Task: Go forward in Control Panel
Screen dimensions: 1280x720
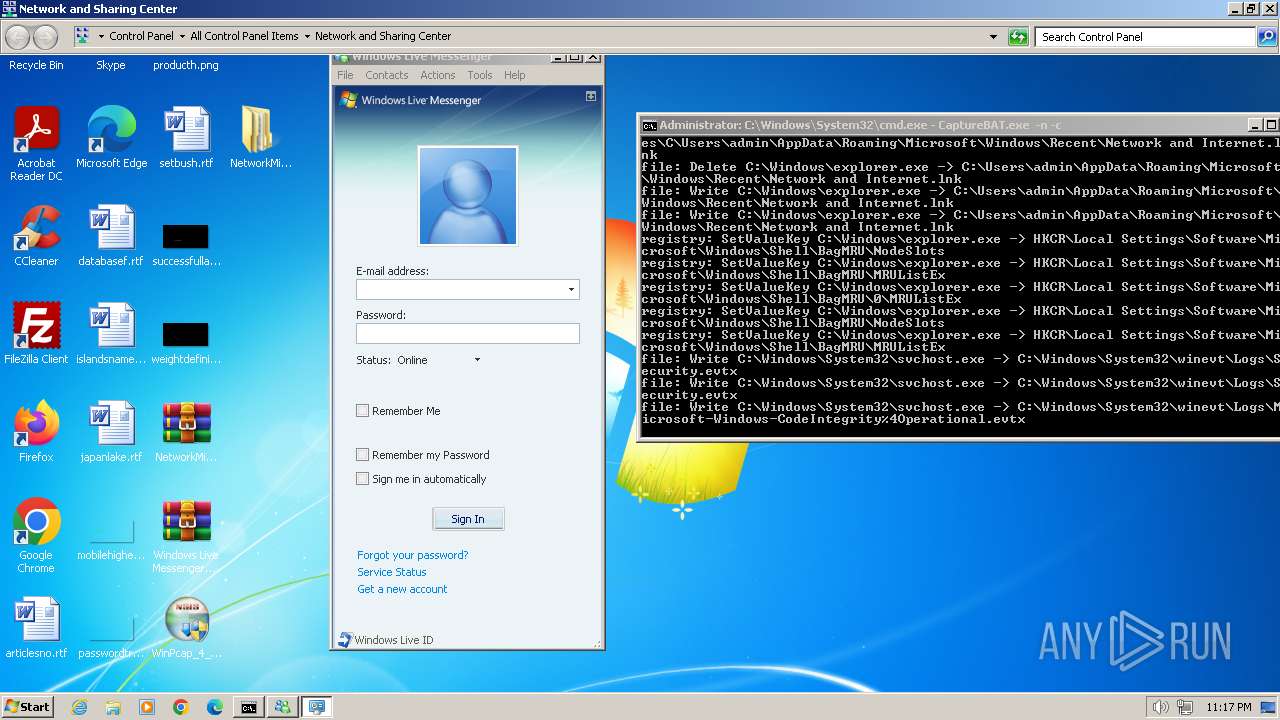Action: (46, 37)
